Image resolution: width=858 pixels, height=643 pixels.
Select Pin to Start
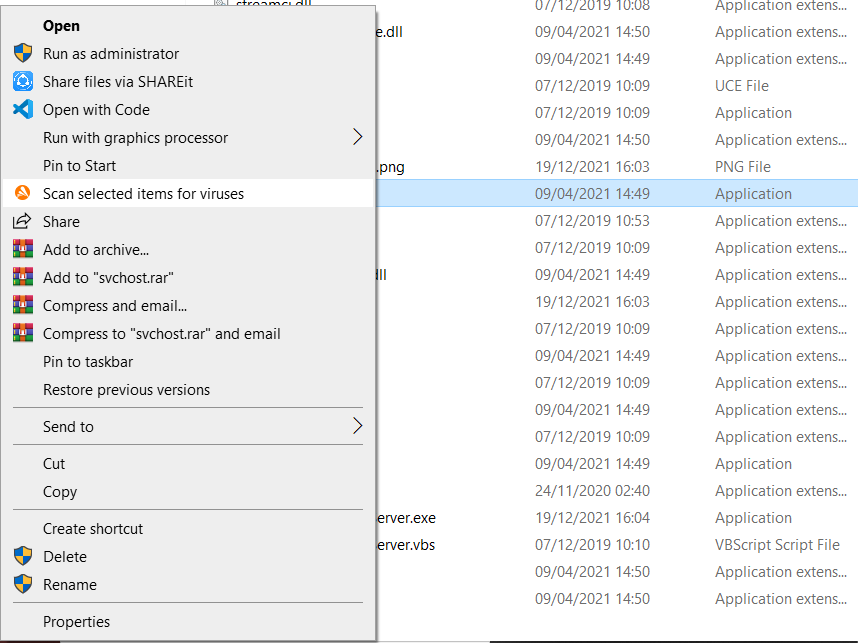[x=79, y=166]
